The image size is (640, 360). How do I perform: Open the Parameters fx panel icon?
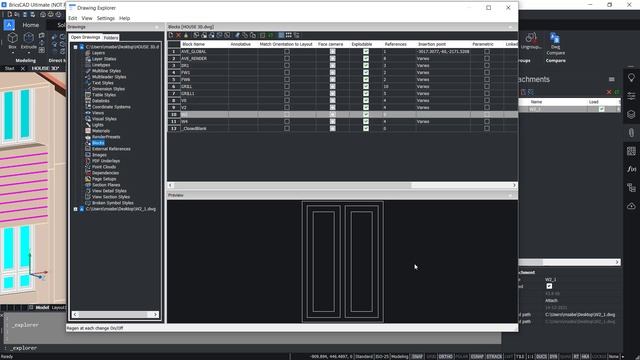click(631, 169)
